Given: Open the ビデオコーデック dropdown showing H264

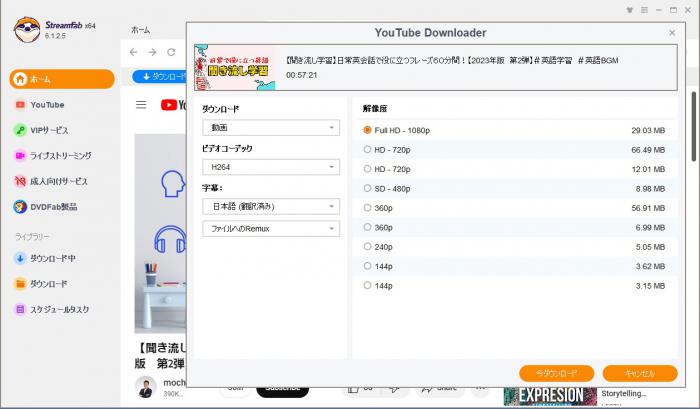Looking at the screenshot, I should [x=271, y=167].
